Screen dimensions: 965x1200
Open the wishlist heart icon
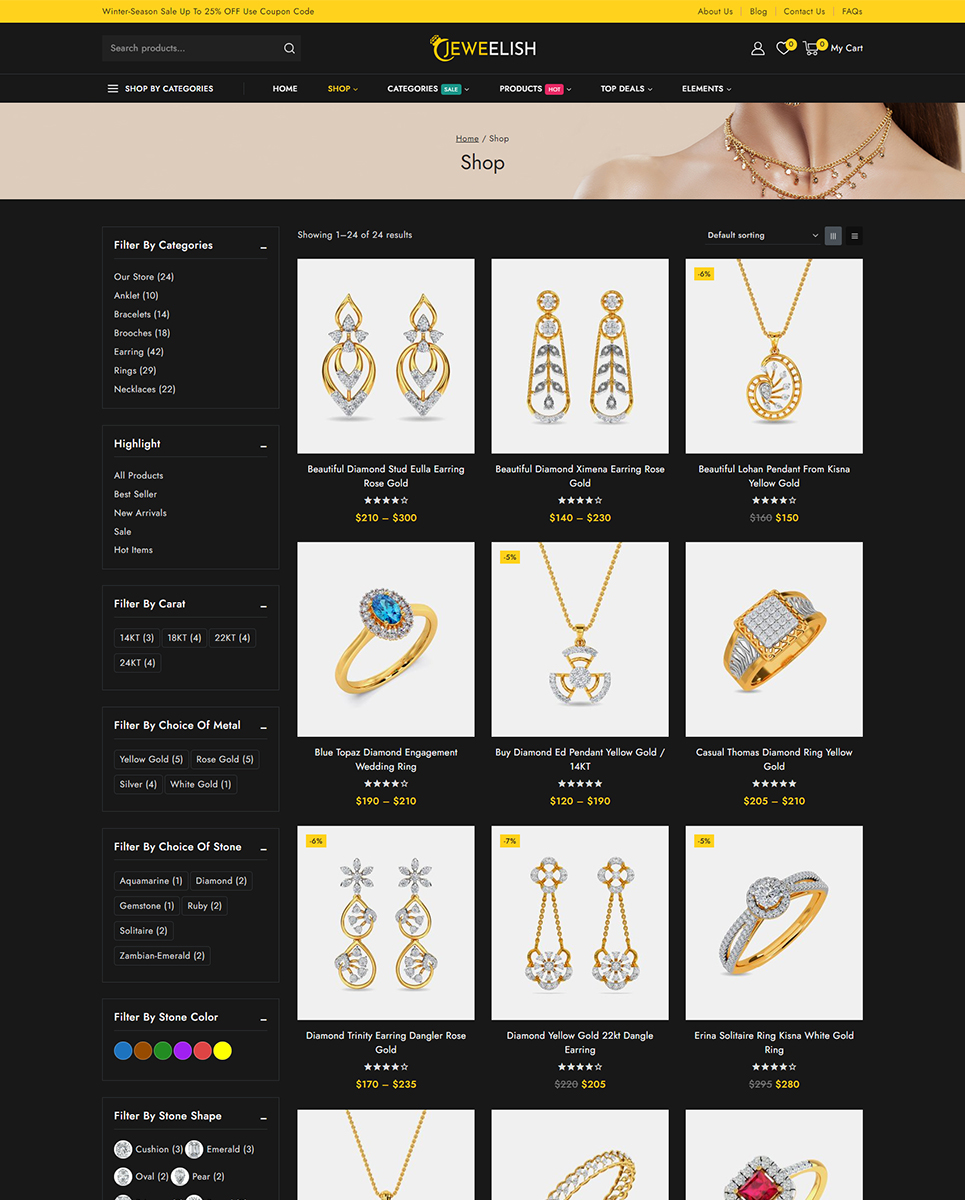[783, 48]
